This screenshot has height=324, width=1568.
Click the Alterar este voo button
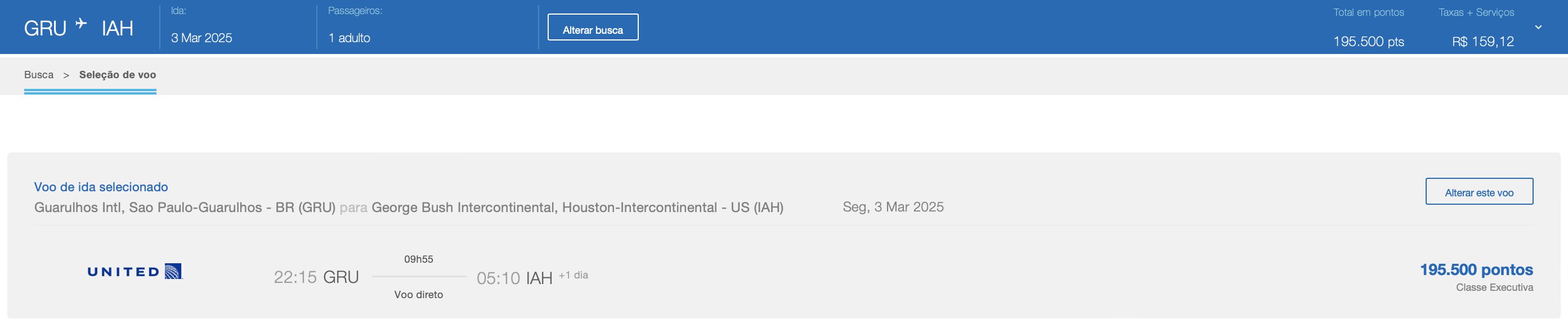[1479, 191]
